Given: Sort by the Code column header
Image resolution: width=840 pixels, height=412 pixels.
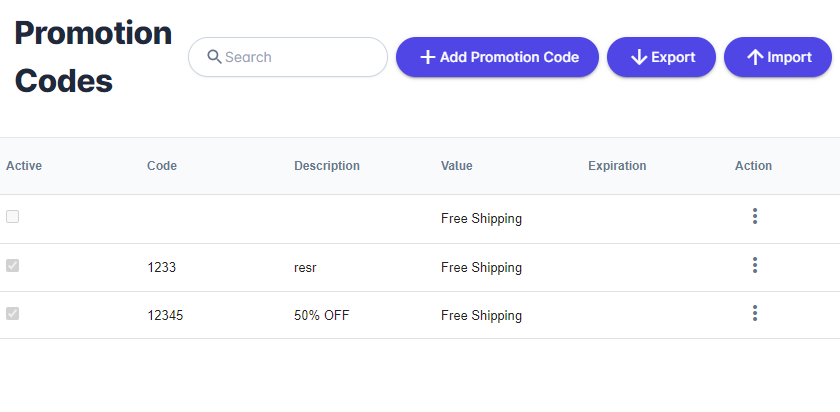Looking at the screenshot, I should [162, 166].
